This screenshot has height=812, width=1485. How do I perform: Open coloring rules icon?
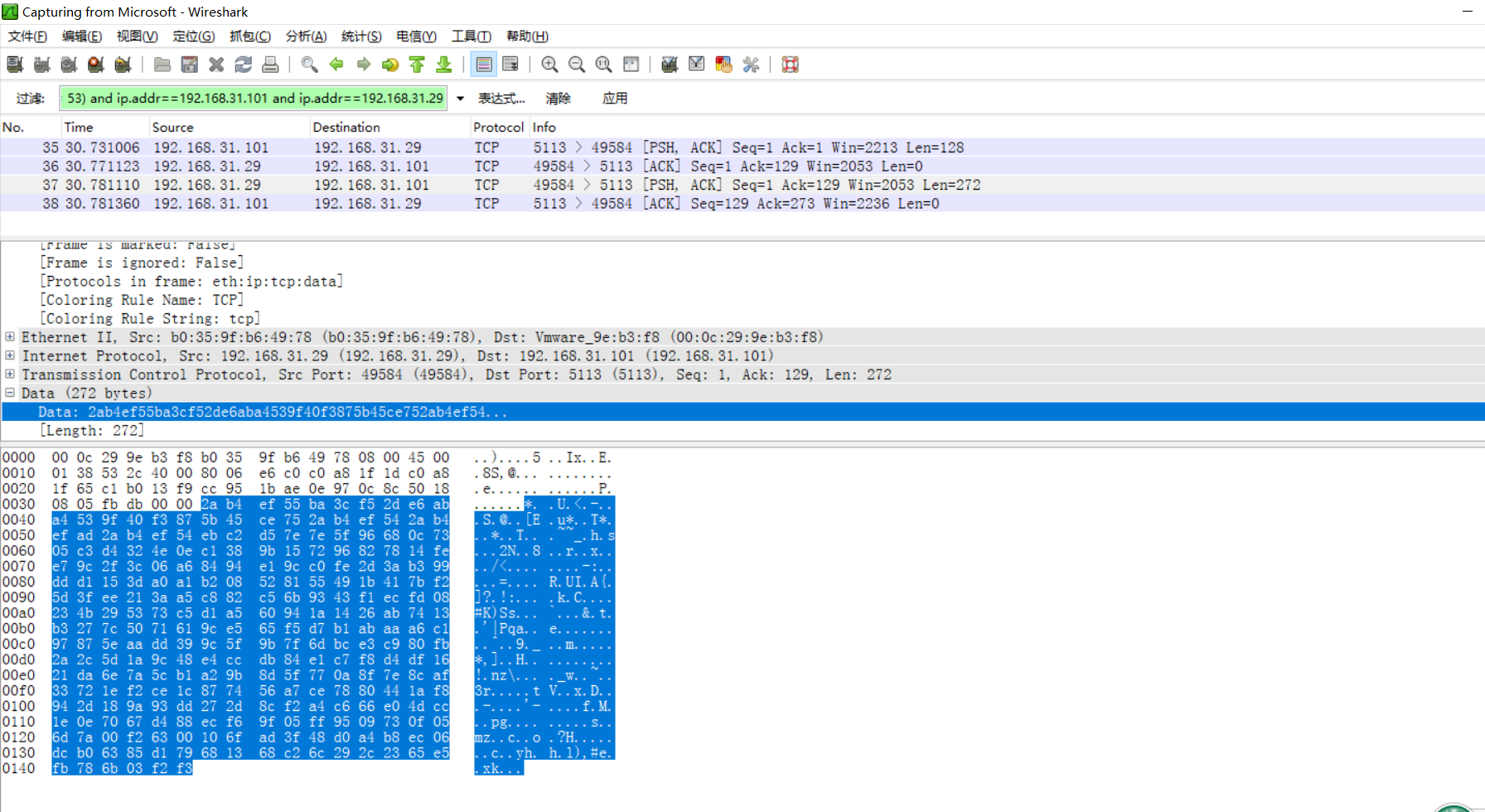[x=723, y=65]
